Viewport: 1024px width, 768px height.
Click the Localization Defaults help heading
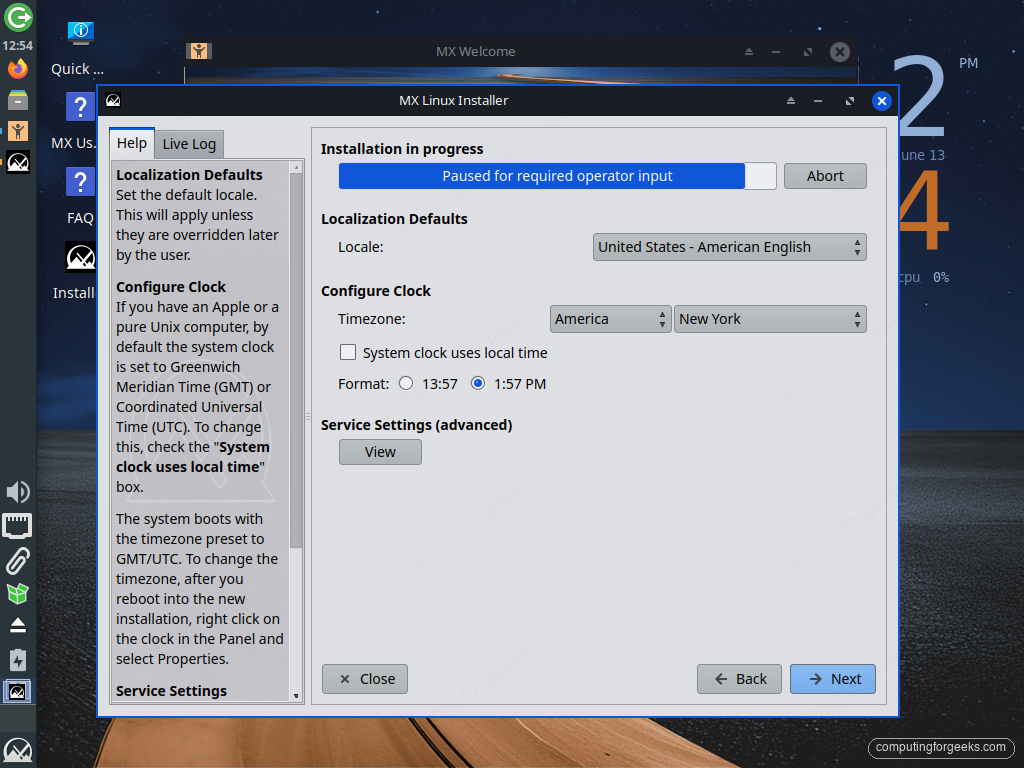189,175
